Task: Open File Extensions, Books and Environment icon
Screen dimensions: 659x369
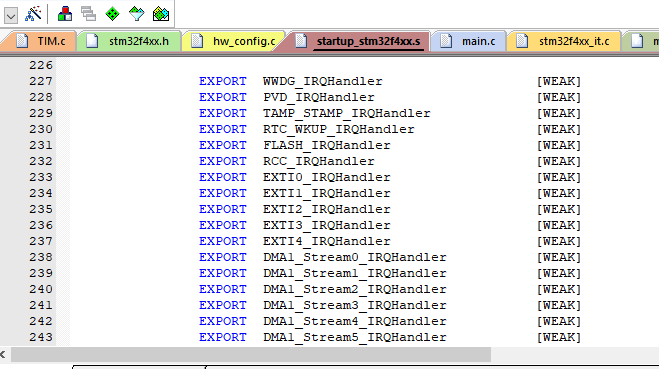Action: (65, 14)
